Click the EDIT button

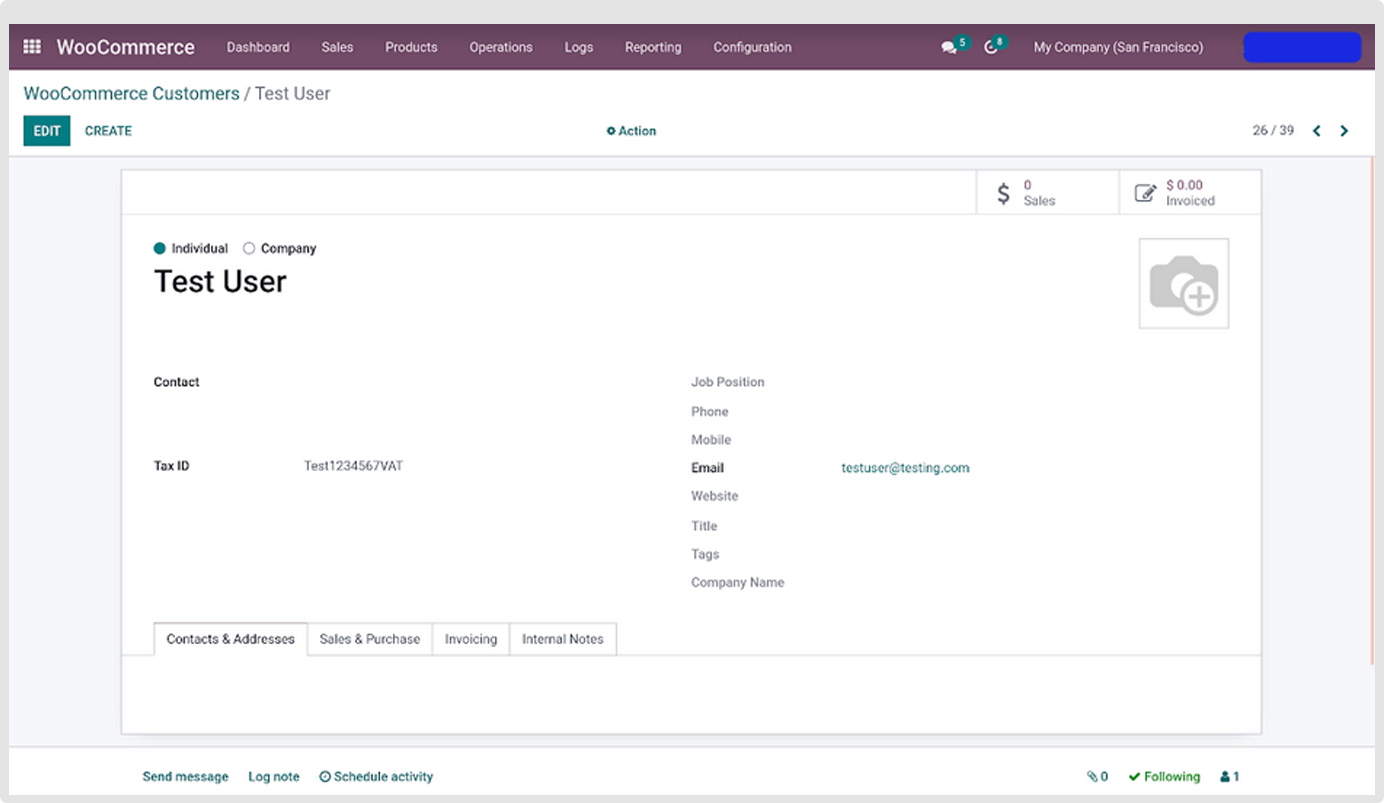coord(47,131)
